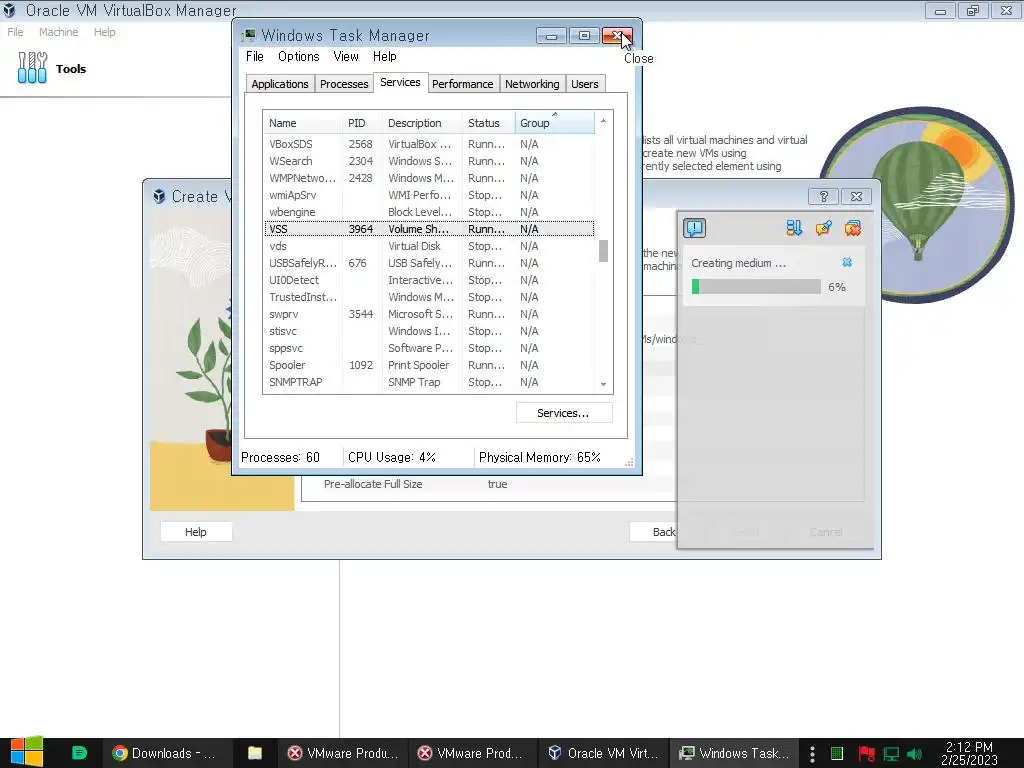
Task: Select the wmiApSrv service row
Action: click(x=429, y=195)
